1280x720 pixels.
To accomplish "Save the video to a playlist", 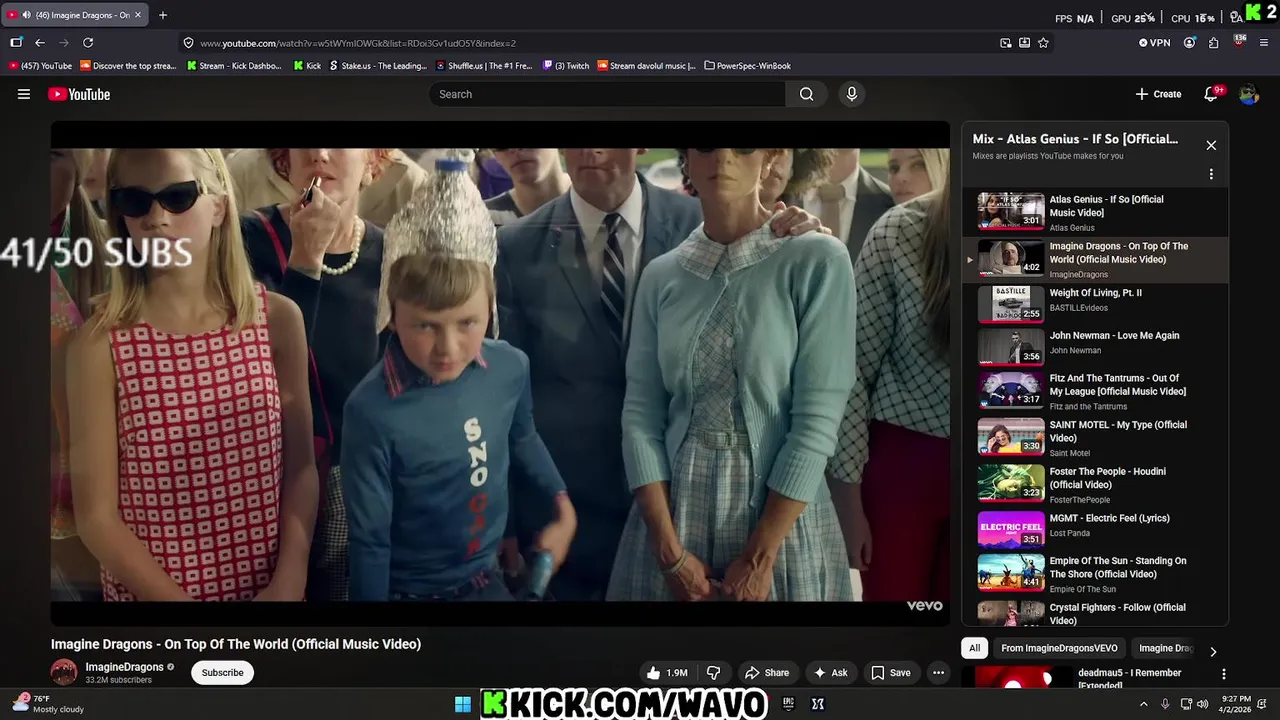I will (890, 673).
